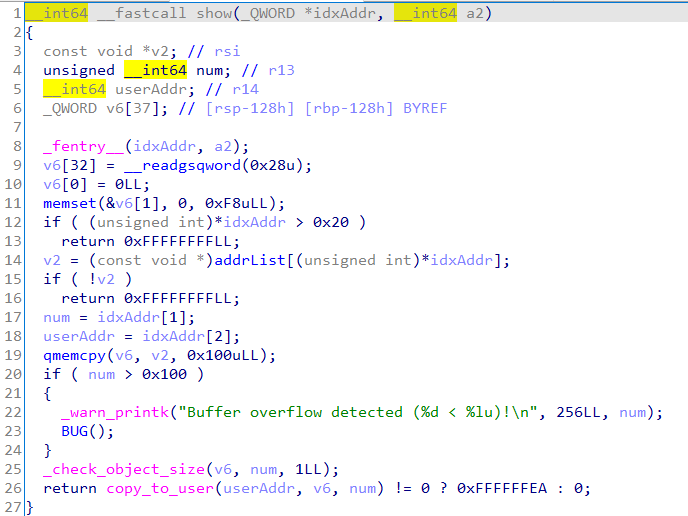
Task: Select the 0x100uLL size in qmemcpy
Action: (223, 355)
